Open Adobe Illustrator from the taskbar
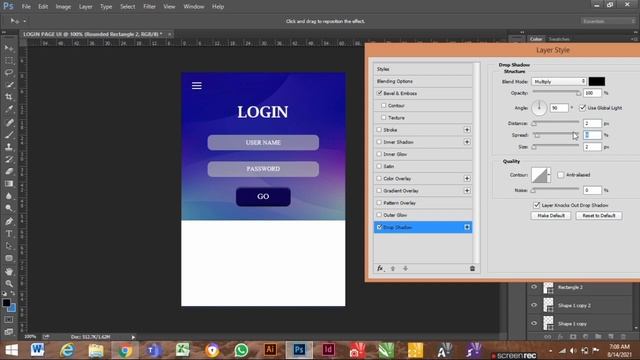 (270, 350)
